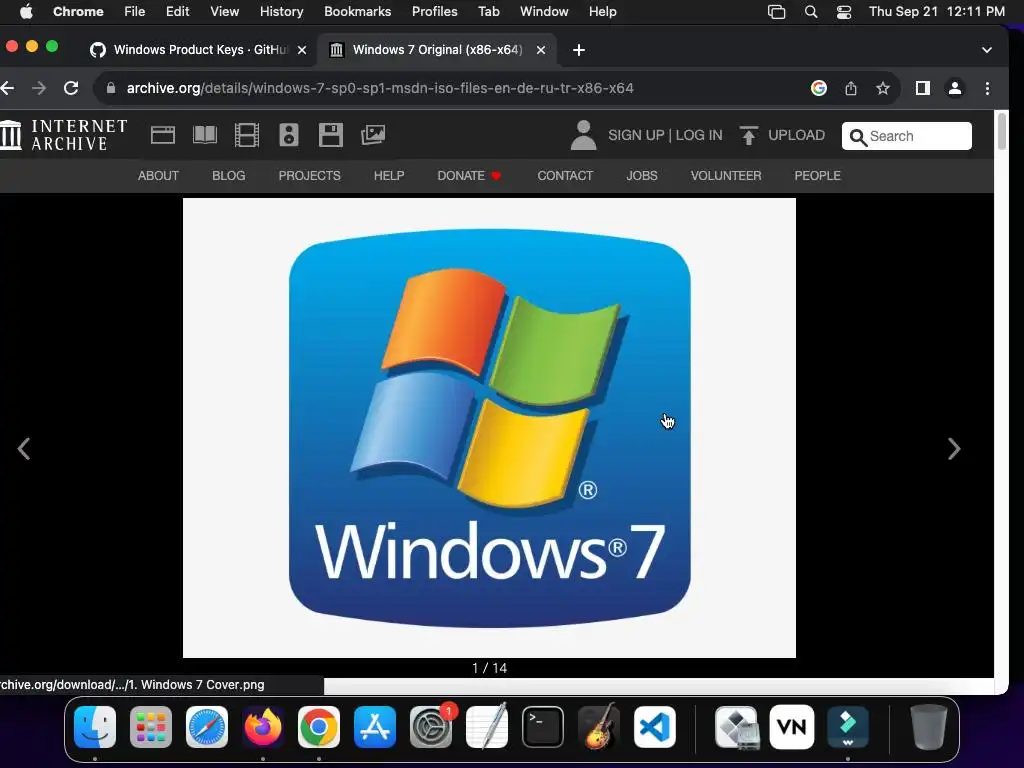
Task: Open the PROJECTS link
Action: pos(310,176)
